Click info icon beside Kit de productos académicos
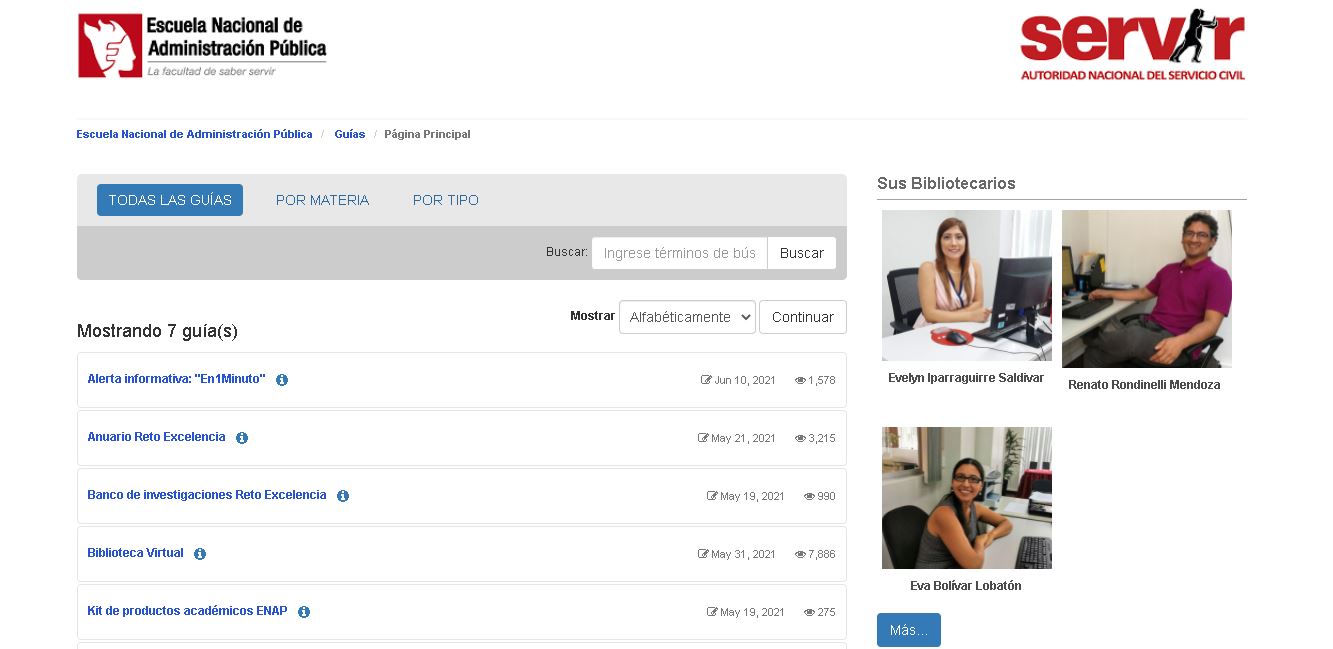The height and width of the screenshot is (649, 1333). pyautogui.click(x=304, y=612)
